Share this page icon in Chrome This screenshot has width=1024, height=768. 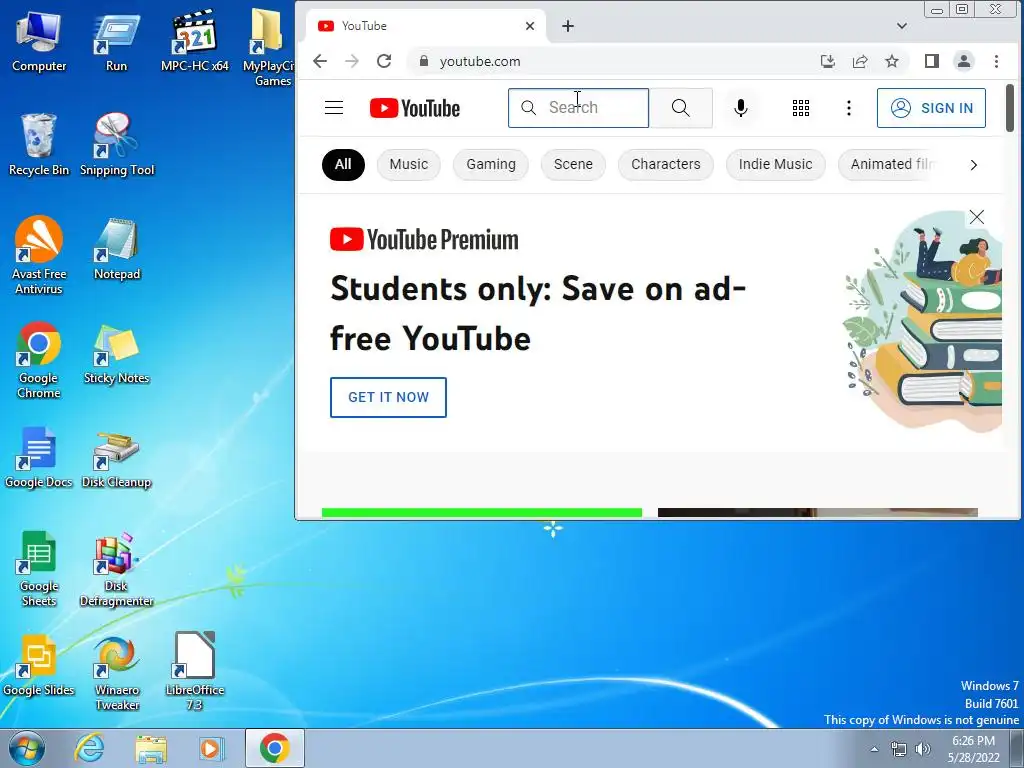(859, 61)
